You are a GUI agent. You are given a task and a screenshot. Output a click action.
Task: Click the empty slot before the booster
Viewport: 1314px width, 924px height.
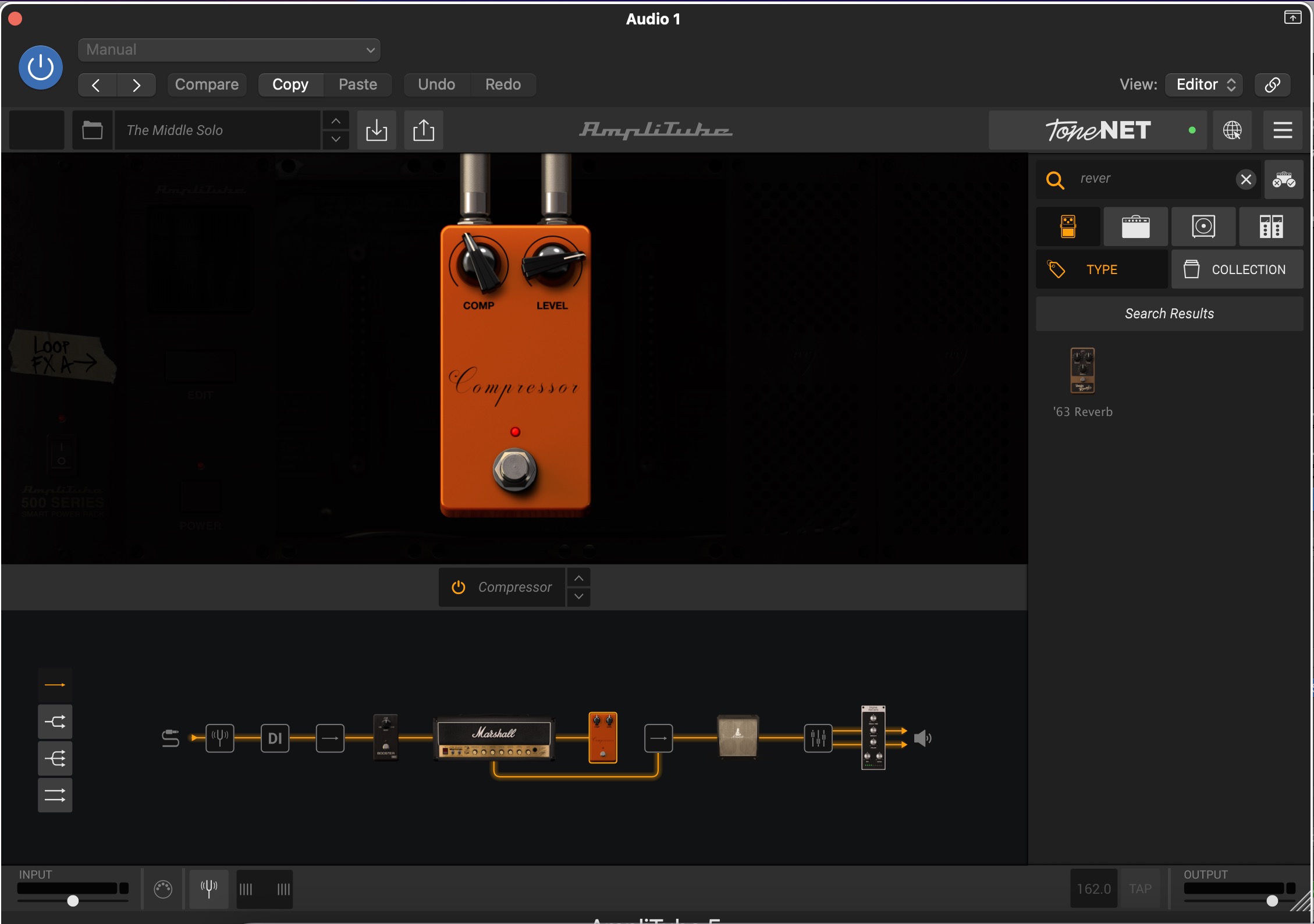click(330, 738)
